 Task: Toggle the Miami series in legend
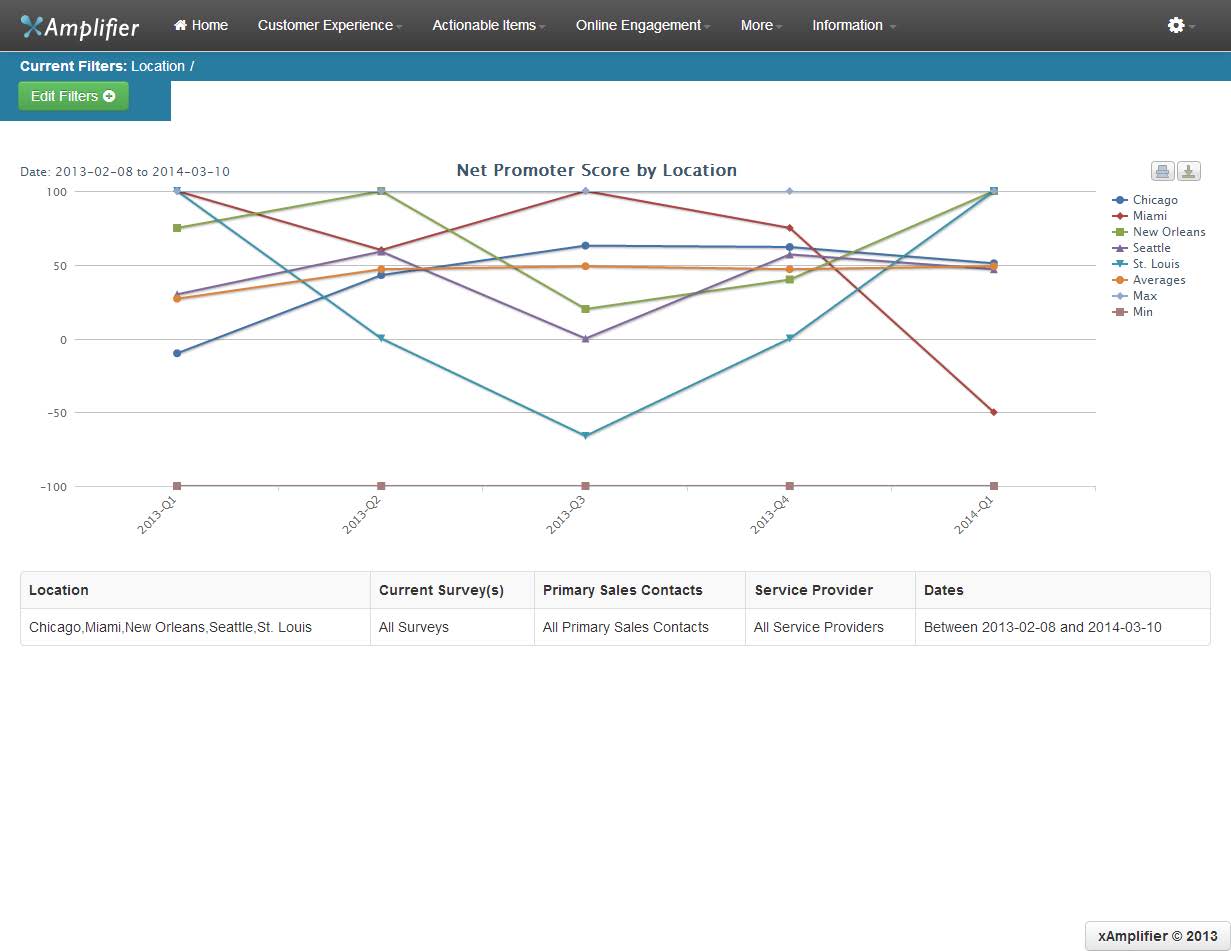pyautogui.click(x=1140, y=216)
